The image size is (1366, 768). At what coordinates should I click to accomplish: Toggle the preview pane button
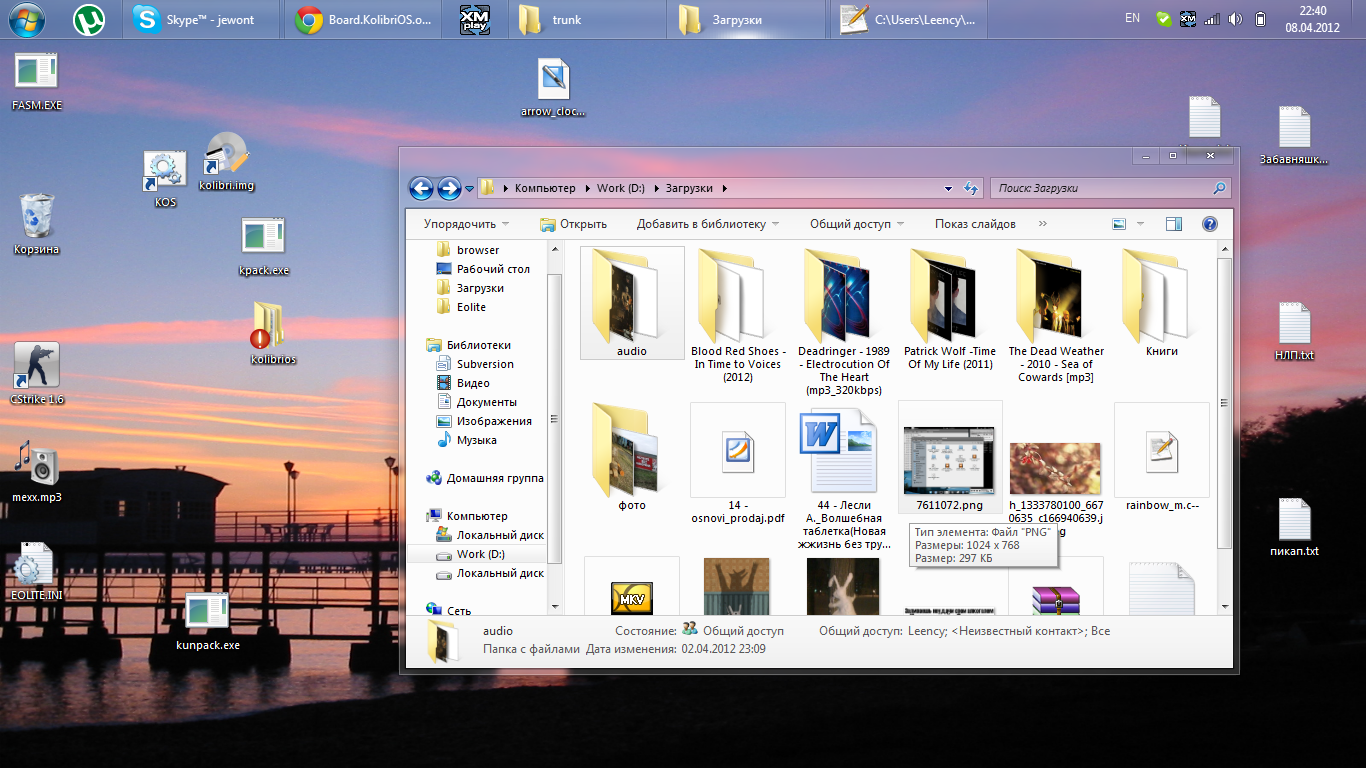pyautogui.click(x=1174, y=224)
